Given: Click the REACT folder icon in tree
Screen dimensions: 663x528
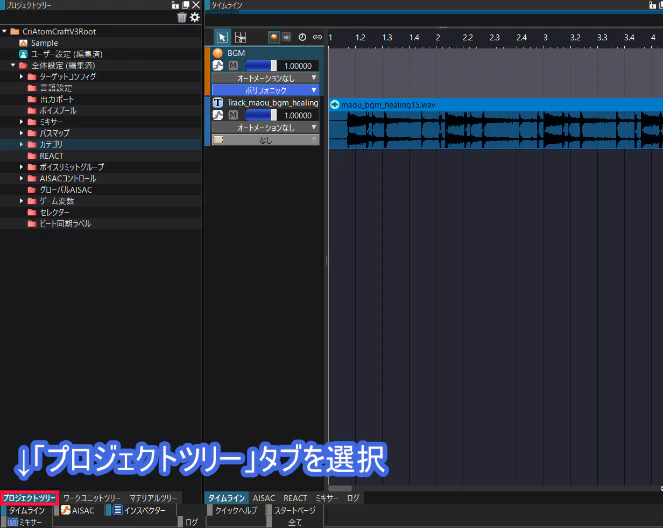Looking at the screenshot, I should click(32, 156).
